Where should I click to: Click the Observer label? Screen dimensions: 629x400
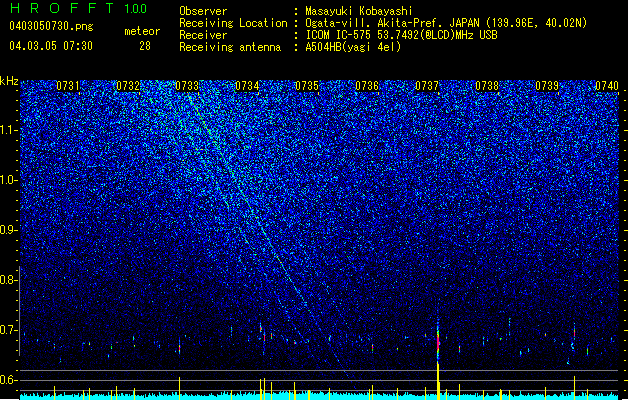click(x=203, y=11)
